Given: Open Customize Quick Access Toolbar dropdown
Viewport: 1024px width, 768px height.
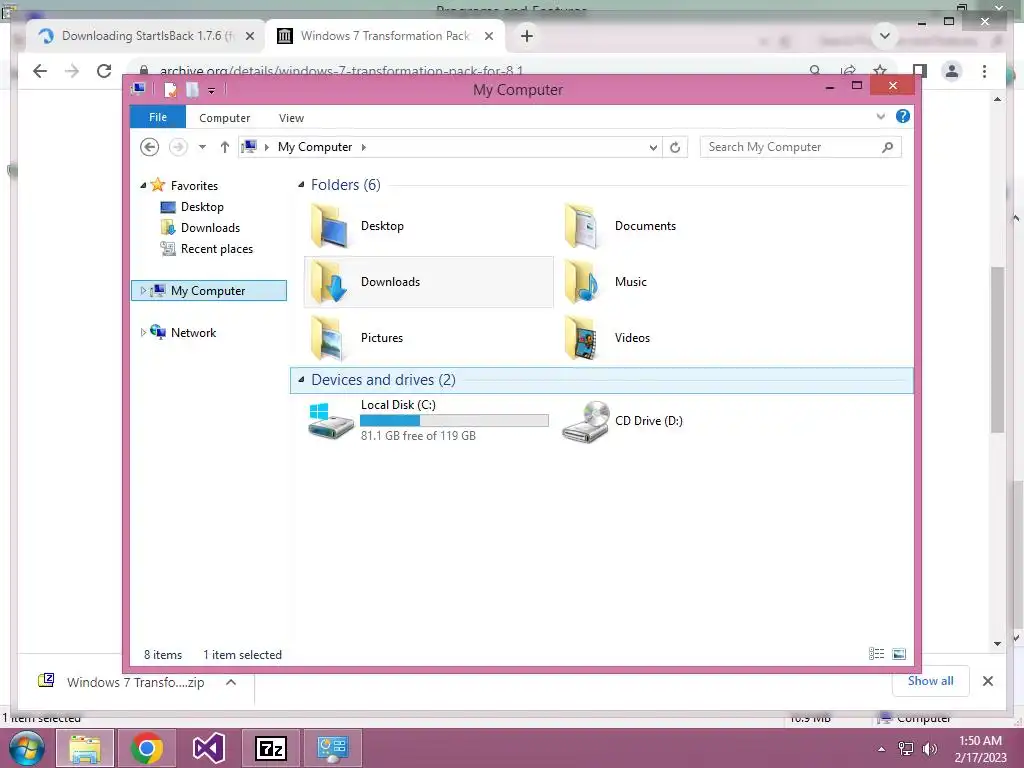Looking at the screenshot, I should 212,91.
